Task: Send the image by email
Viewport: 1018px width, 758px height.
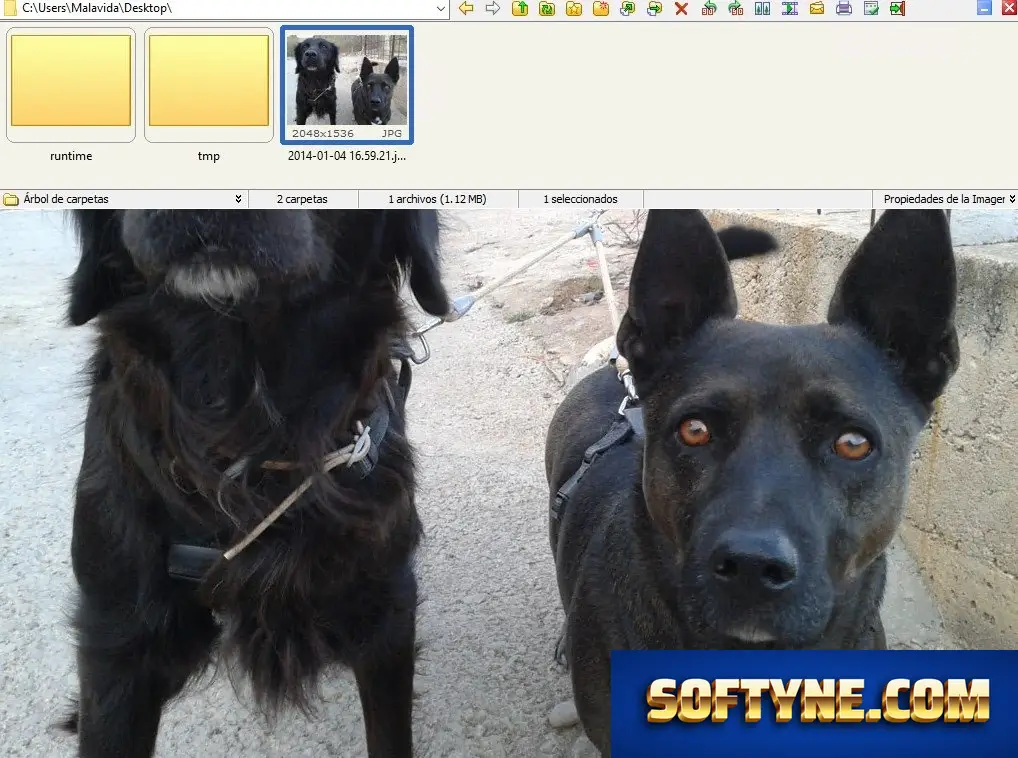Action: pos(817,8)
